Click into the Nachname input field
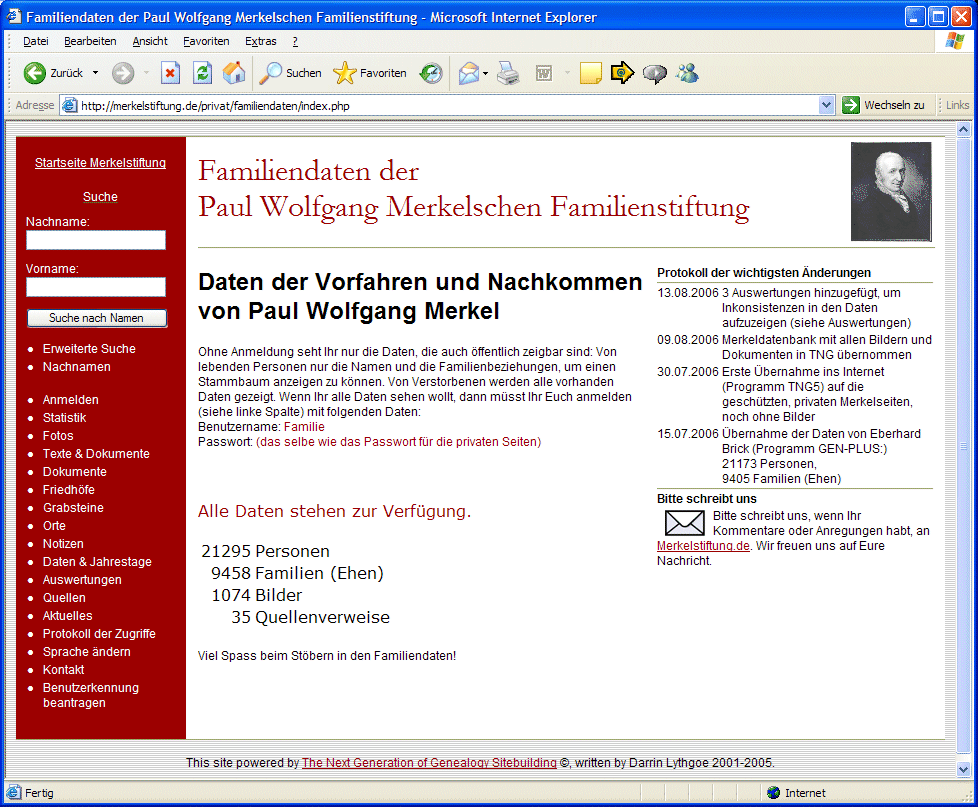The width and height of the screenshot is (978, 807). pyautogui.click(x=96, y=240)
